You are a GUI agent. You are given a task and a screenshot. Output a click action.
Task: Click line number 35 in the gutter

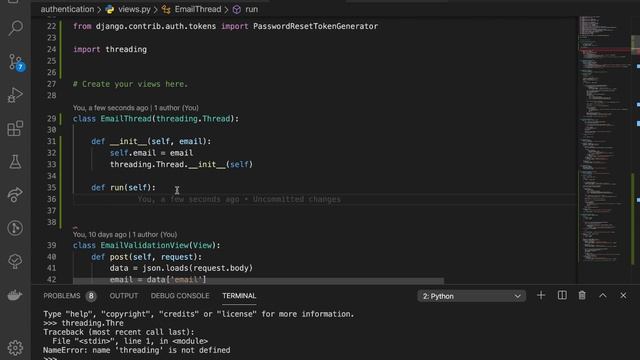point(51,187)
